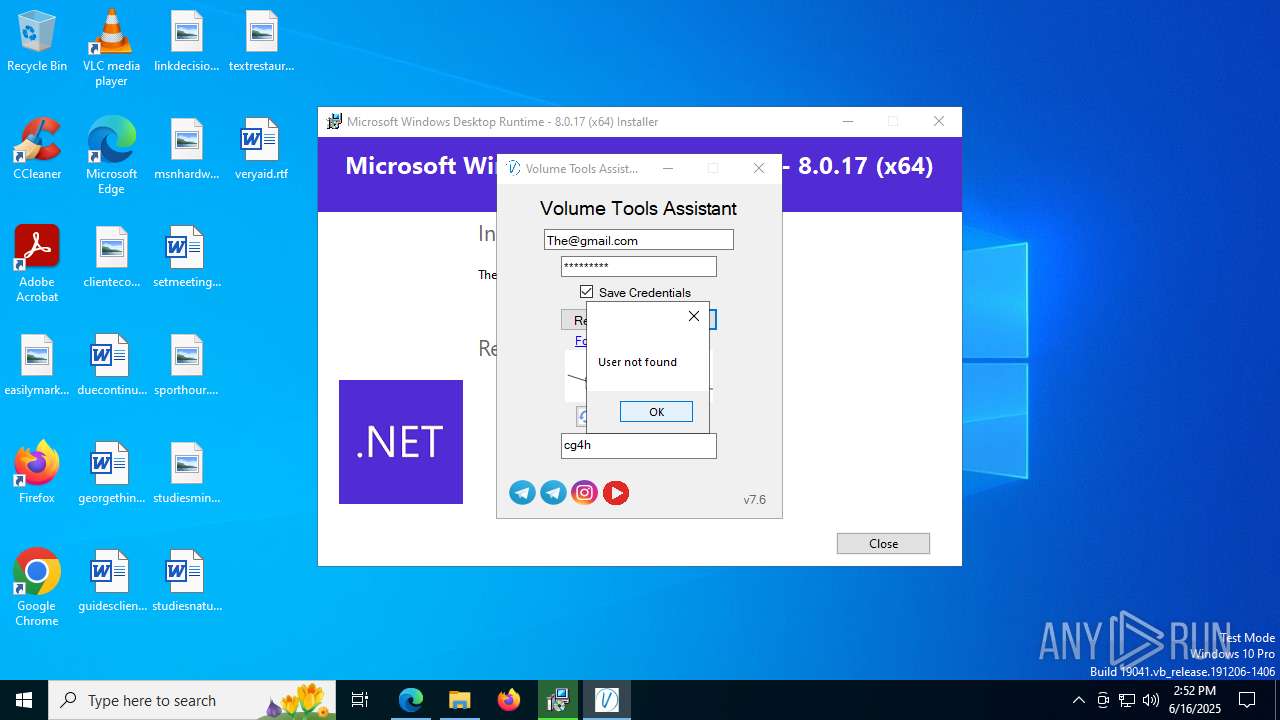Screen dimensions: 1280x720
Task: Select the georgethin... Word document
Action: point(111,474)
